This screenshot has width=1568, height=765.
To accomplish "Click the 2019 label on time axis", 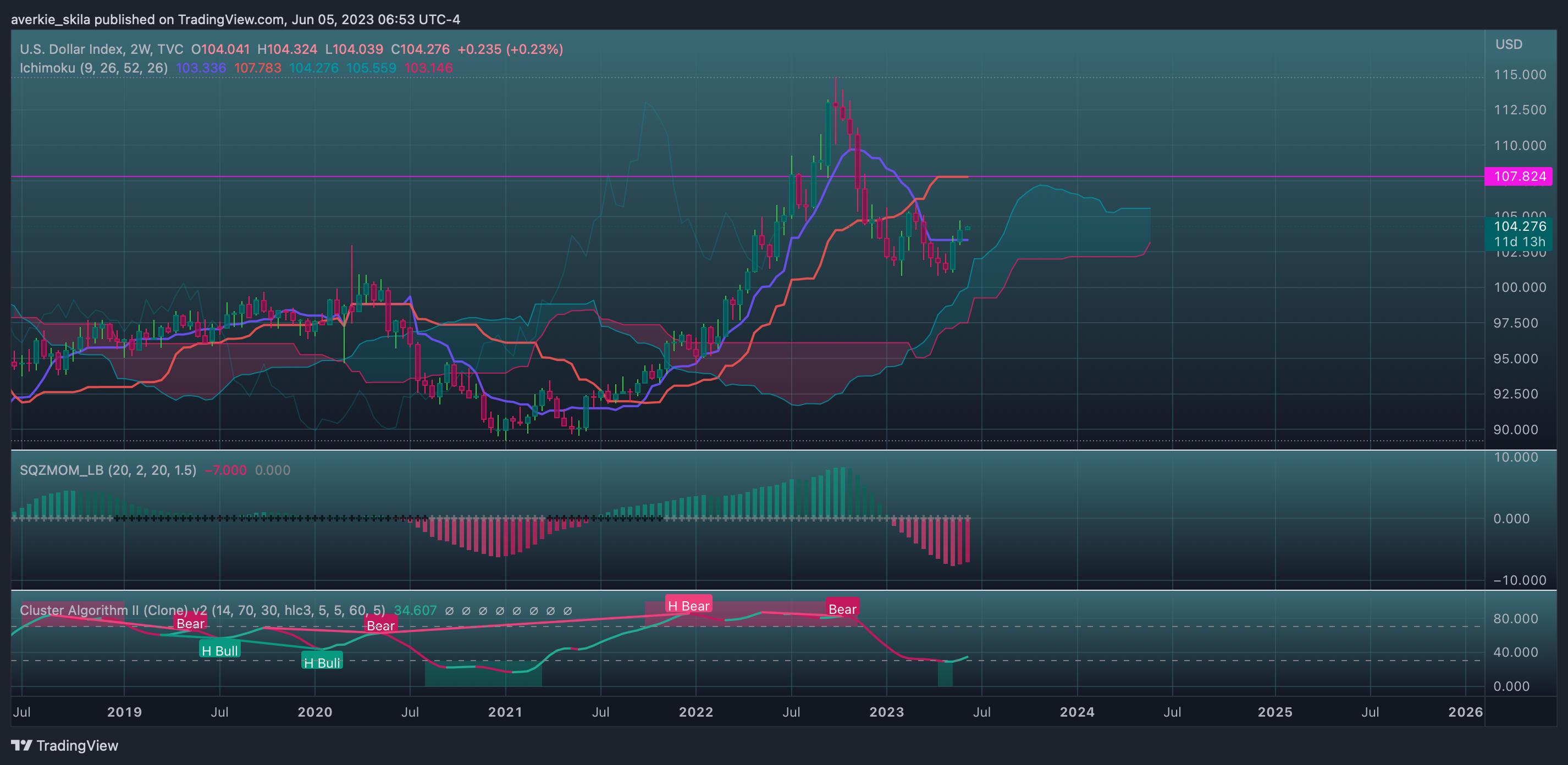I will point(124,712).
